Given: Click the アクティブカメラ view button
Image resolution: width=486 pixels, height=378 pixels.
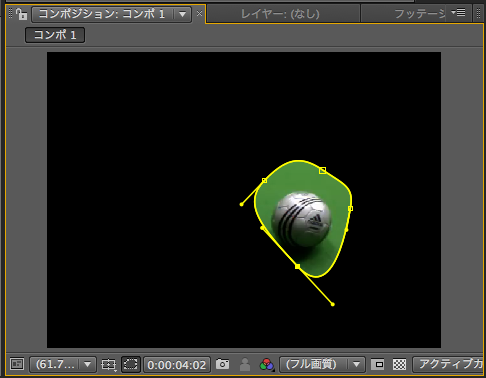Looking at the screenshot, I should 448,364.
